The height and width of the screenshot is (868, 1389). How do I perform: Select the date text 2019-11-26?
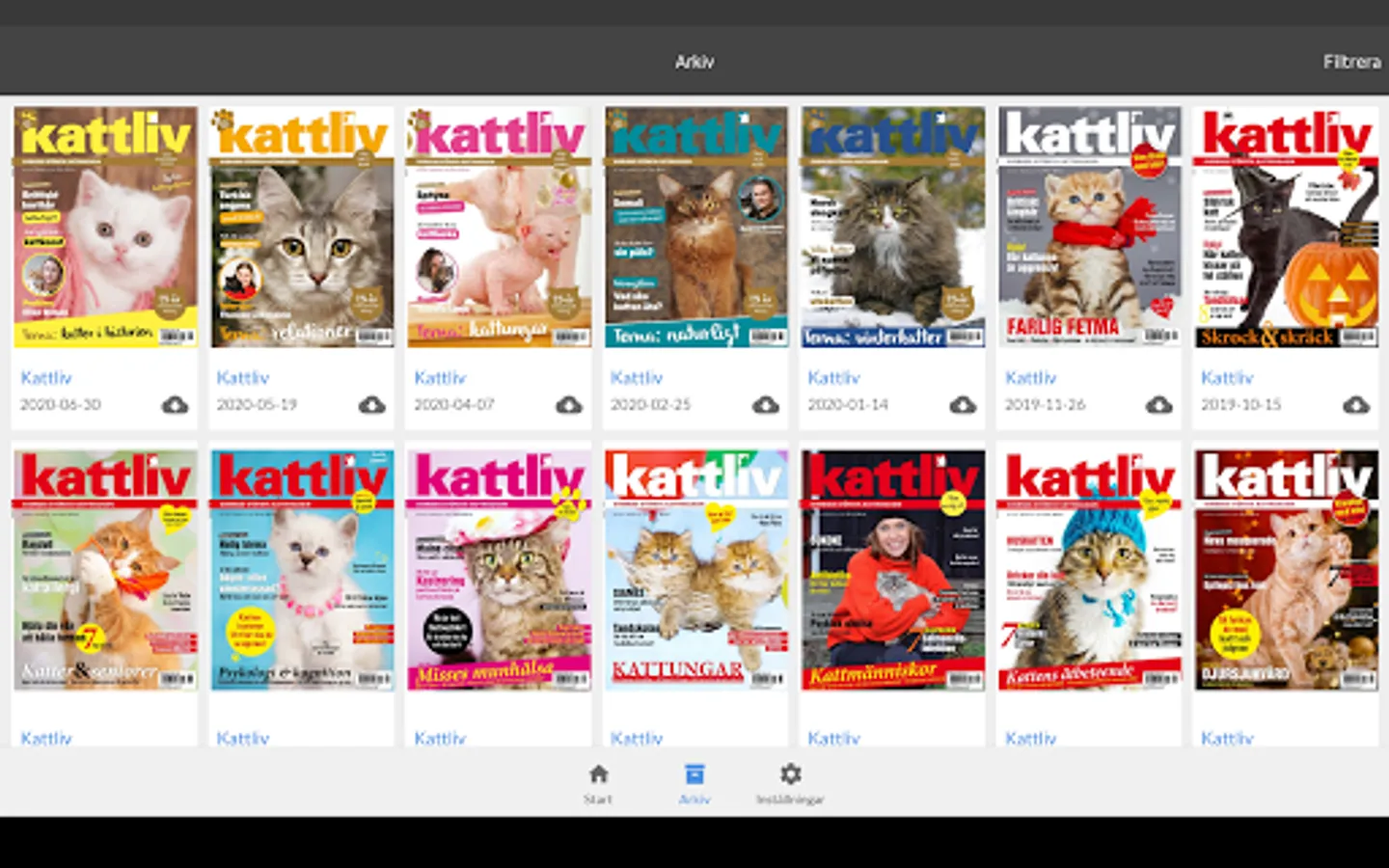(x=1046, y=404)
